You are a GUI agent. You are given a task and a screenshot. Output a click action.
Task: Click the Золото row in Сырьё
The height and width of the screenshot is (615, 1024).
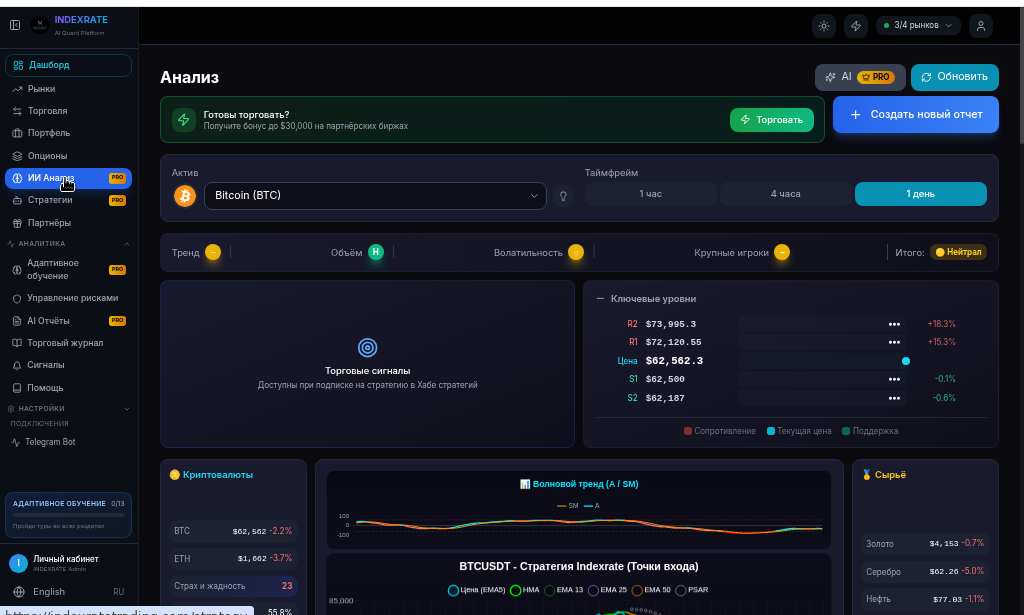pos(925,543)
